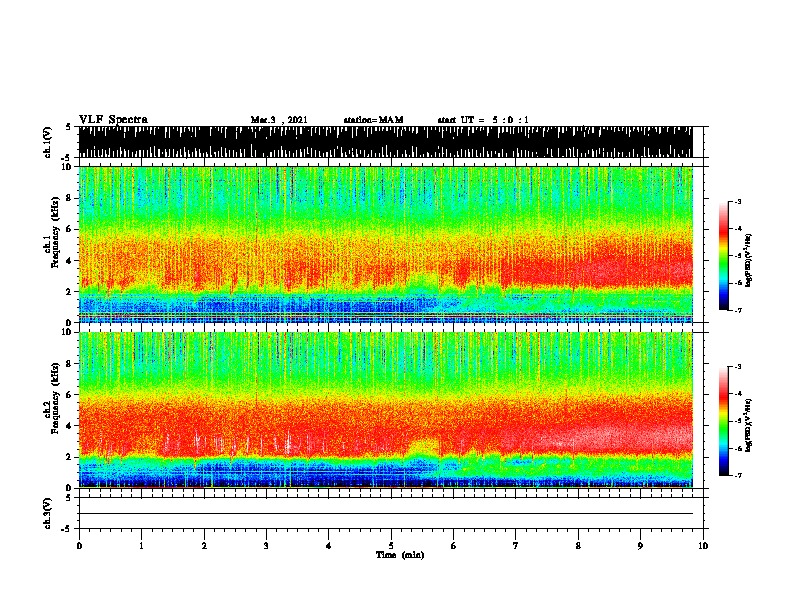Click the "ch.1(V)" waveform axis label
This screenshot has height=612, width=792.
click(47, 142)
